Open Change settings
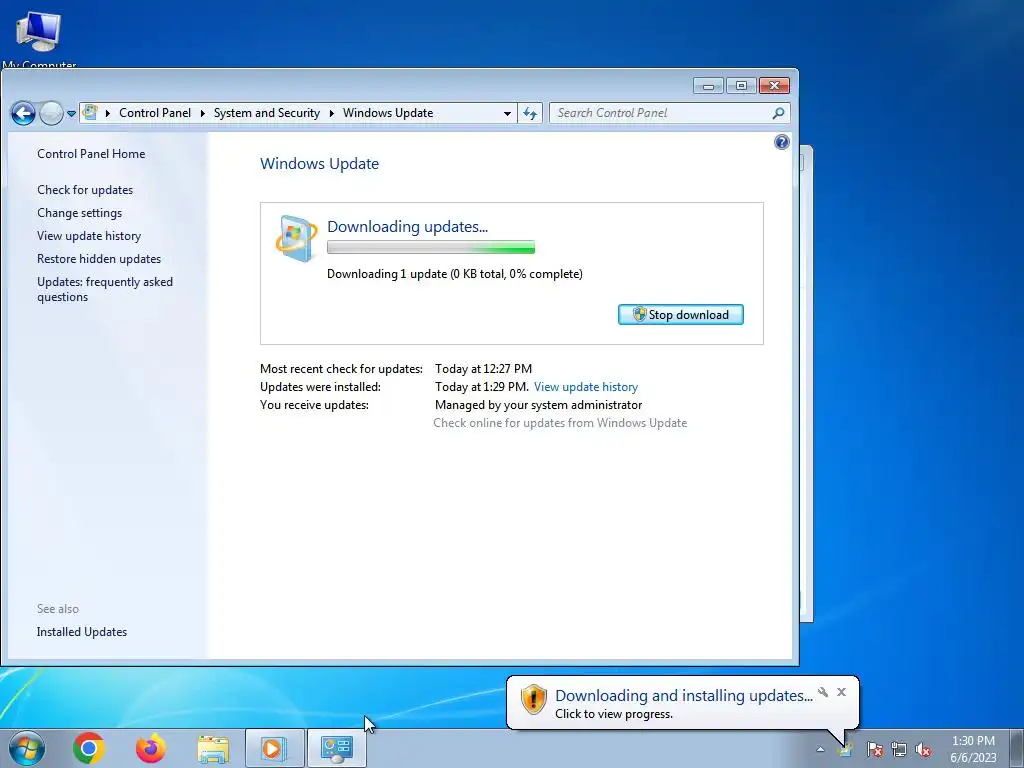 pos(80,213)
